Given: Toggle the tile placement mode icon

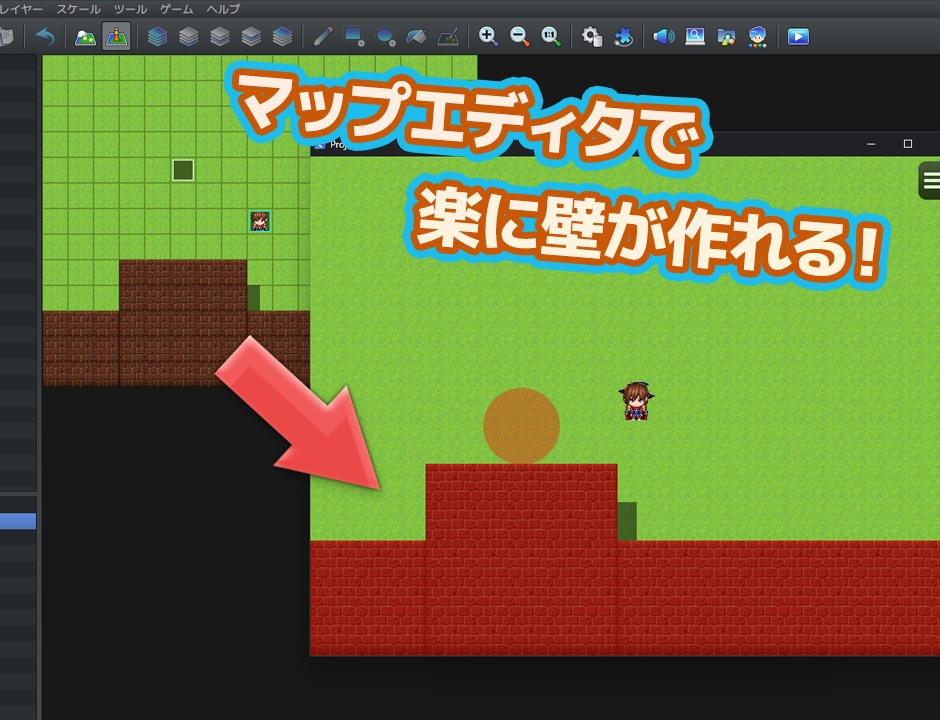Looking at the screenshot, I should [x=114, y=37].
